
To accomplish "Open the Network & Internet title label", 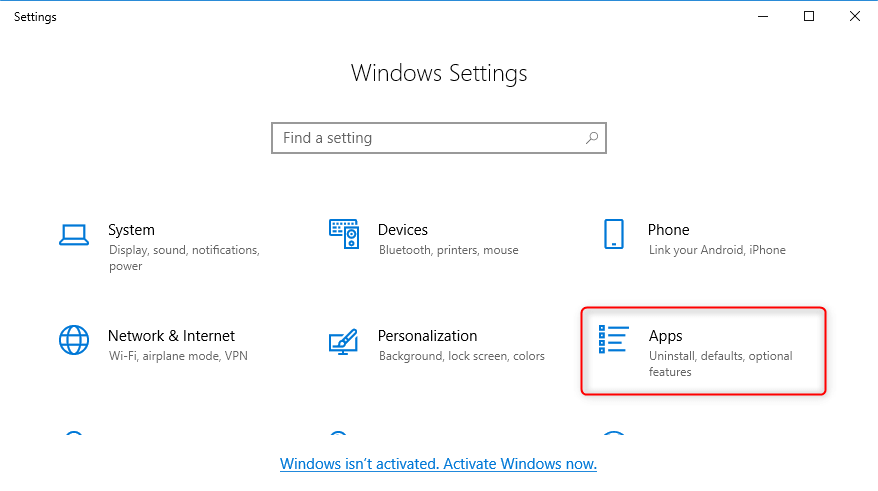I will [171, 336].
